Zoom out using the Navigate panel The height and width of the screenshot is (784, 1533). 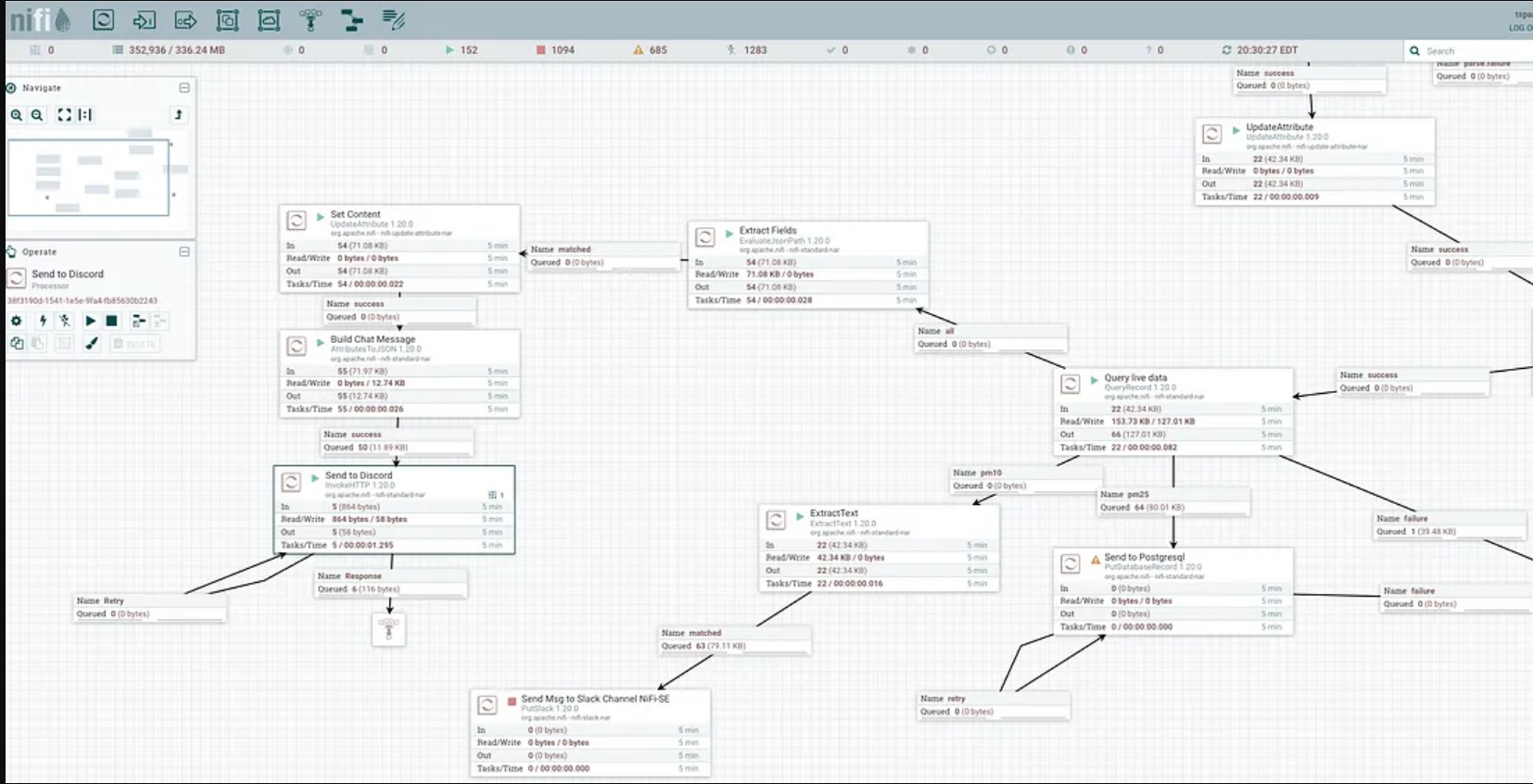37,115
